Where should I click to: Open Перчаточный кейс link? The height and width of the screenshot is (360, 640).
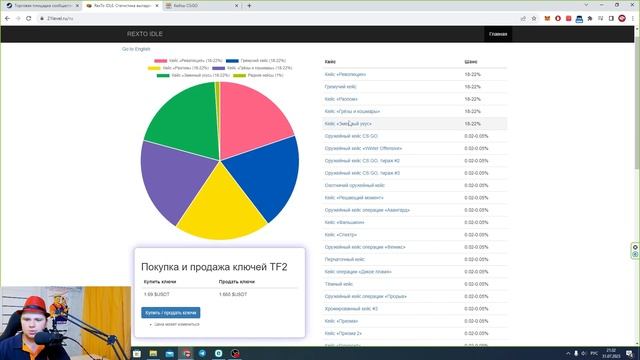[x=345, y=259]
